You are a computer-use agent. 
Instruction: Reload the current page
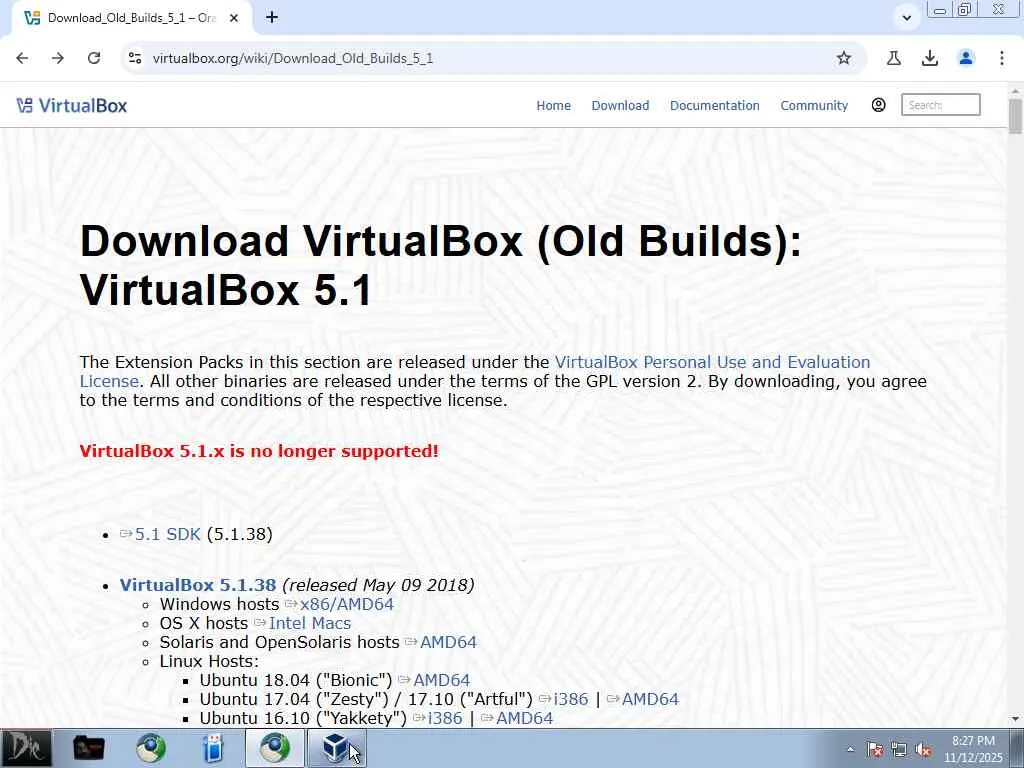94,58
